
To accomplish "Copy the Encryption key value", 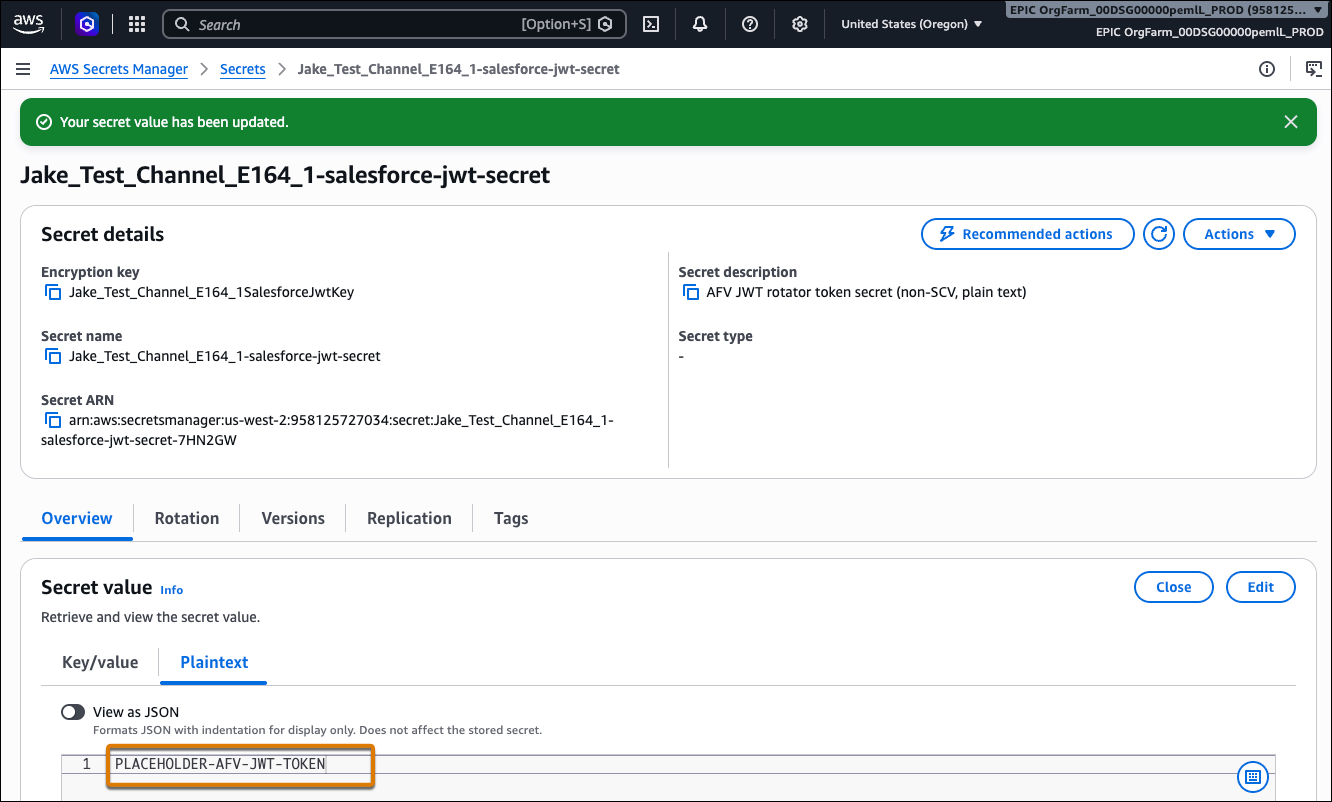I will pyautogui.click(x=53, y=293).
